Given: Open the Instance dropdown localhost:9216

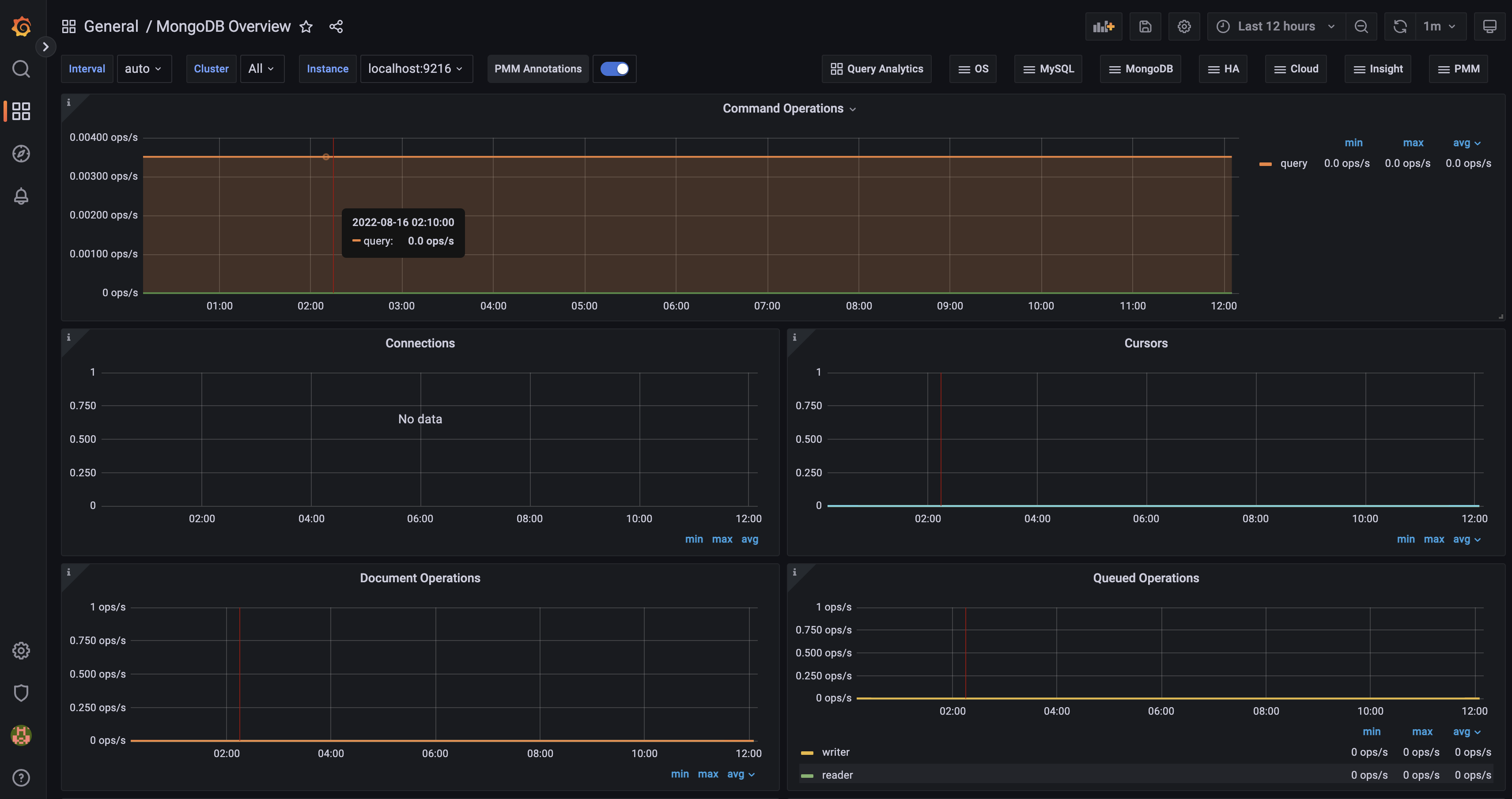Looking at the screenshot, I should tap(416, 68).
